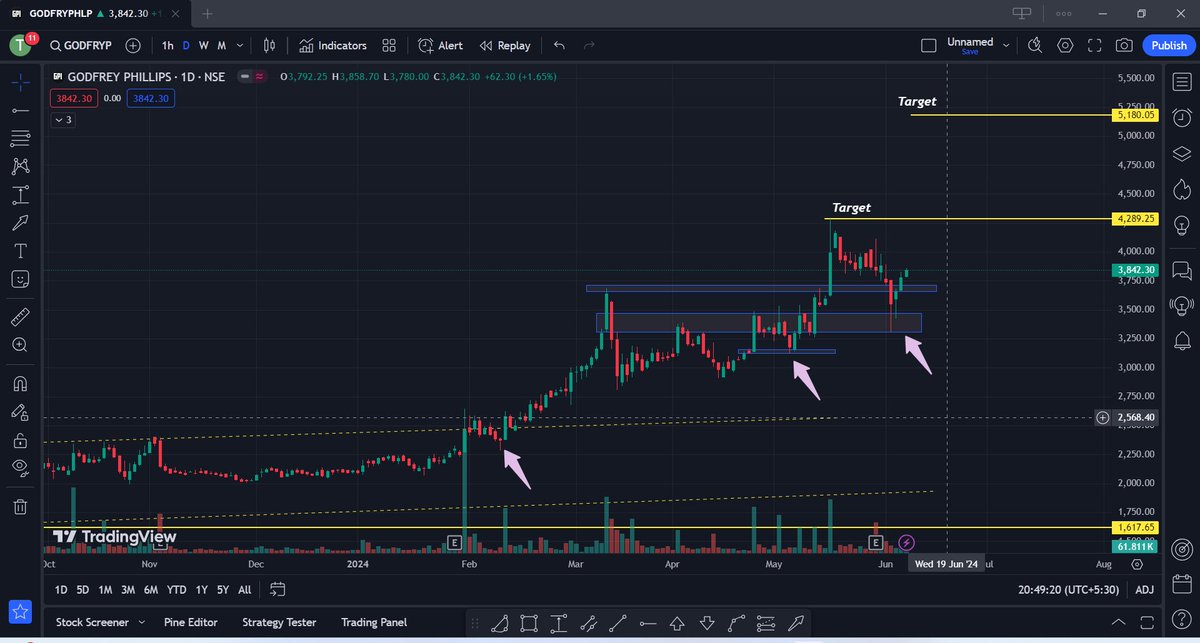
Task: Select the trend line drawing tool
Action: coord(20,110)
